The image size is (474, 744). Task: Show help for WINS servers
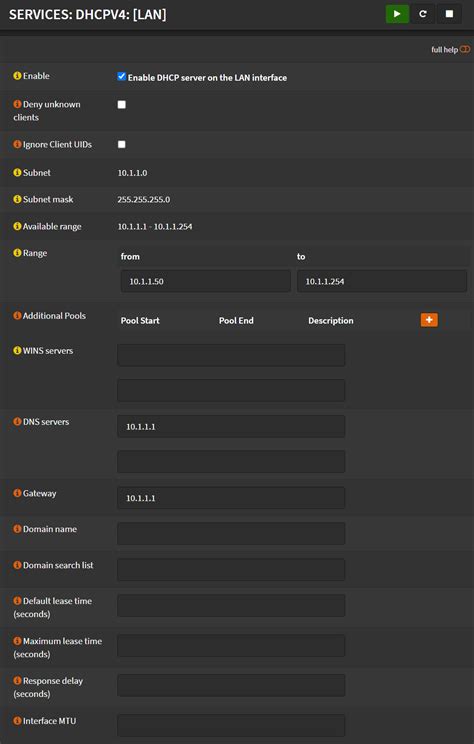[17, 351]
